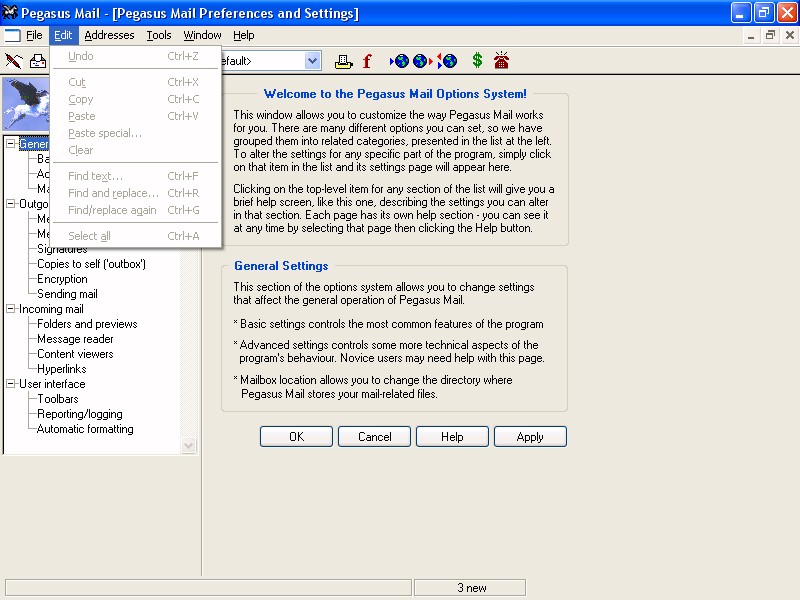The height and width of the screenshot is (600, 800).
Task: Choose Copy in the Edit menu
Action: tap(135, 99)
